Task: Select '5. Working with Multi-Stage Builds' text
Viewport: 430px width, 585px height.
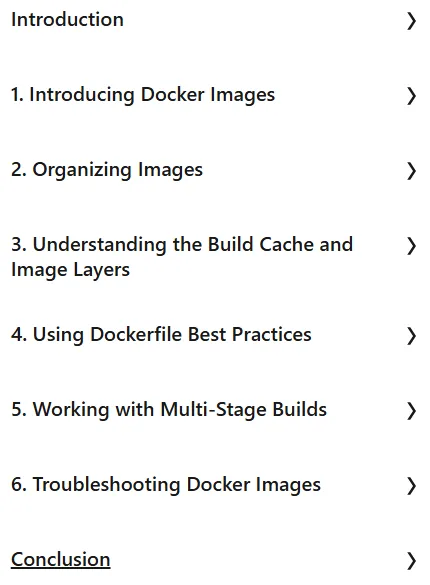Action: (x=169, y=410)
